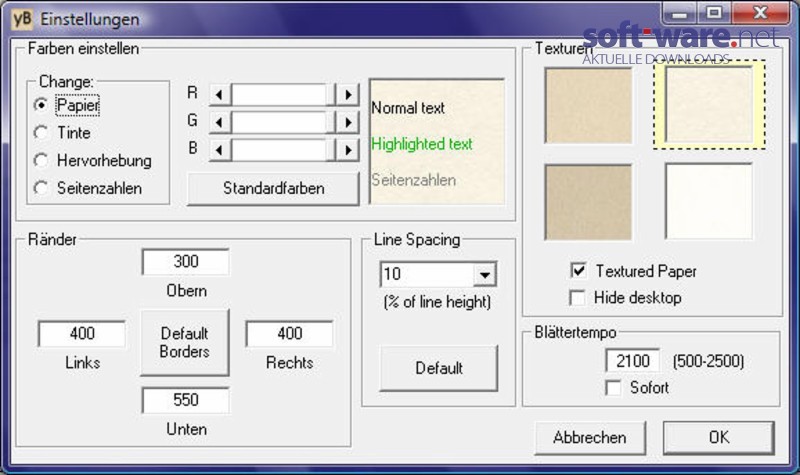Increase the R value with right arrow
The height and width of the screenshot is (475, 800).
click(348, 94)
